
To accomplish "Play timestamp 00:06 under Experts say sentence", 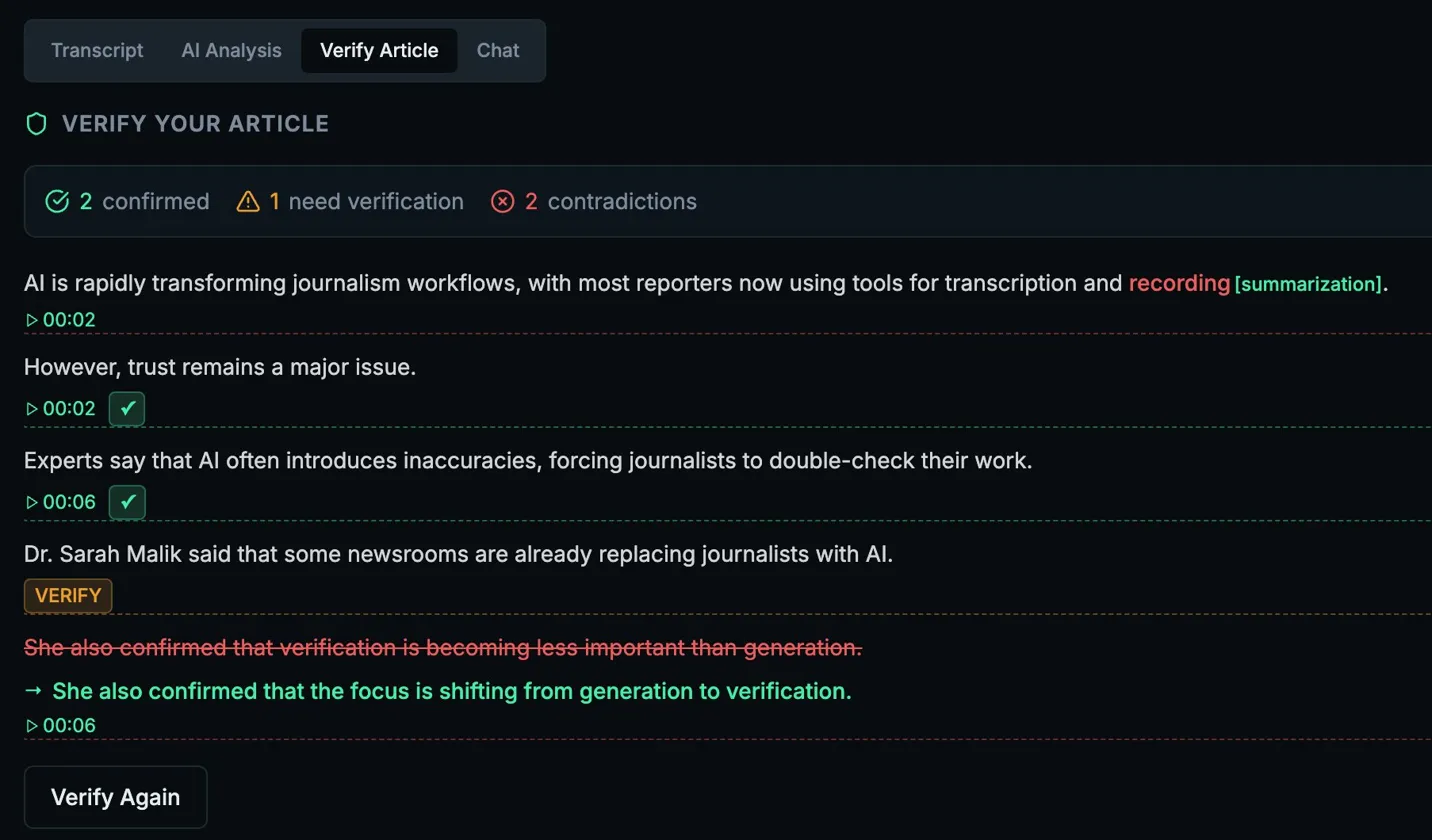I will pos(60,501).
